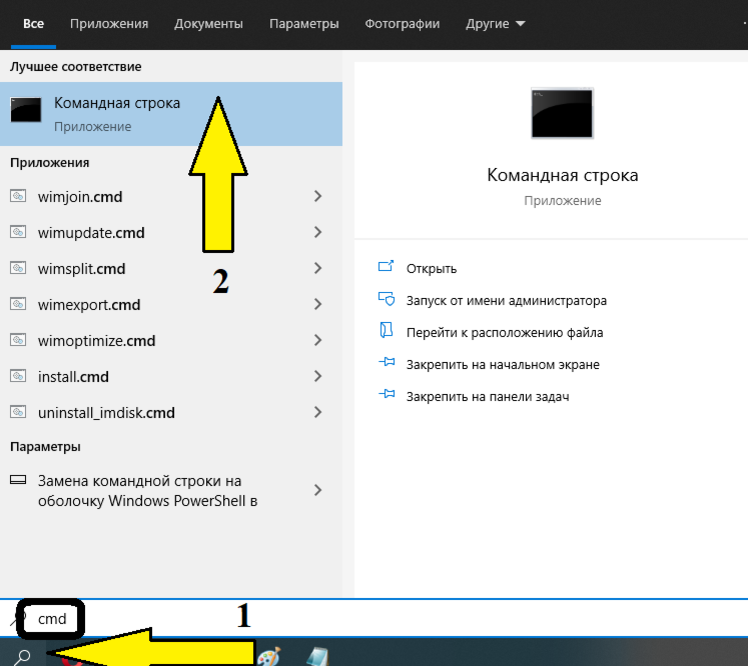Open the Командная строка best match result

pyautogui.click(x=171, y=114)
